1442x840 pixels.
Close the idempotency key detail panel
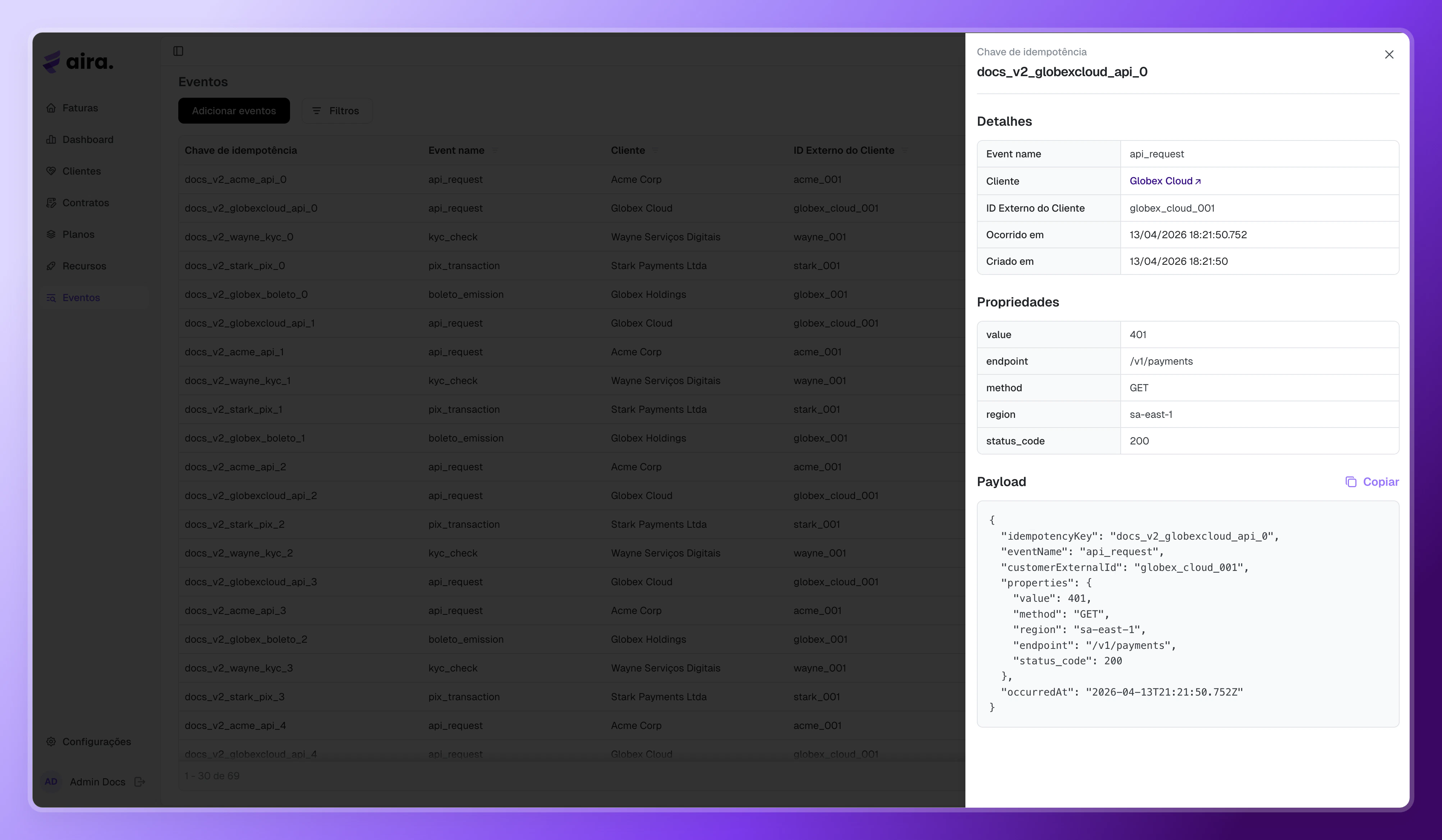click(1390, 54)
